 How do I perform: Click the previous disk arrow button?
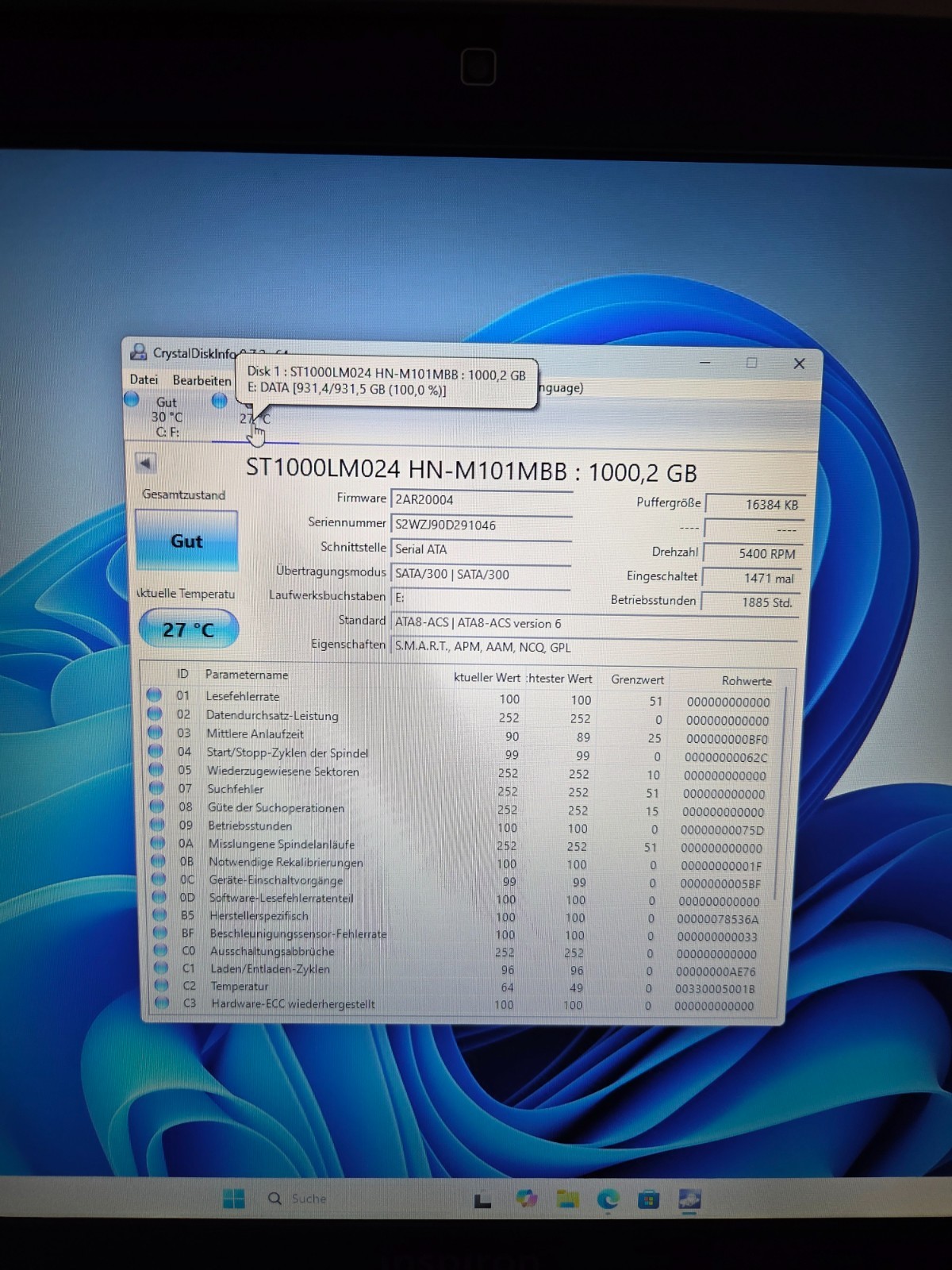pyautogui.click(x=145, y=464)
